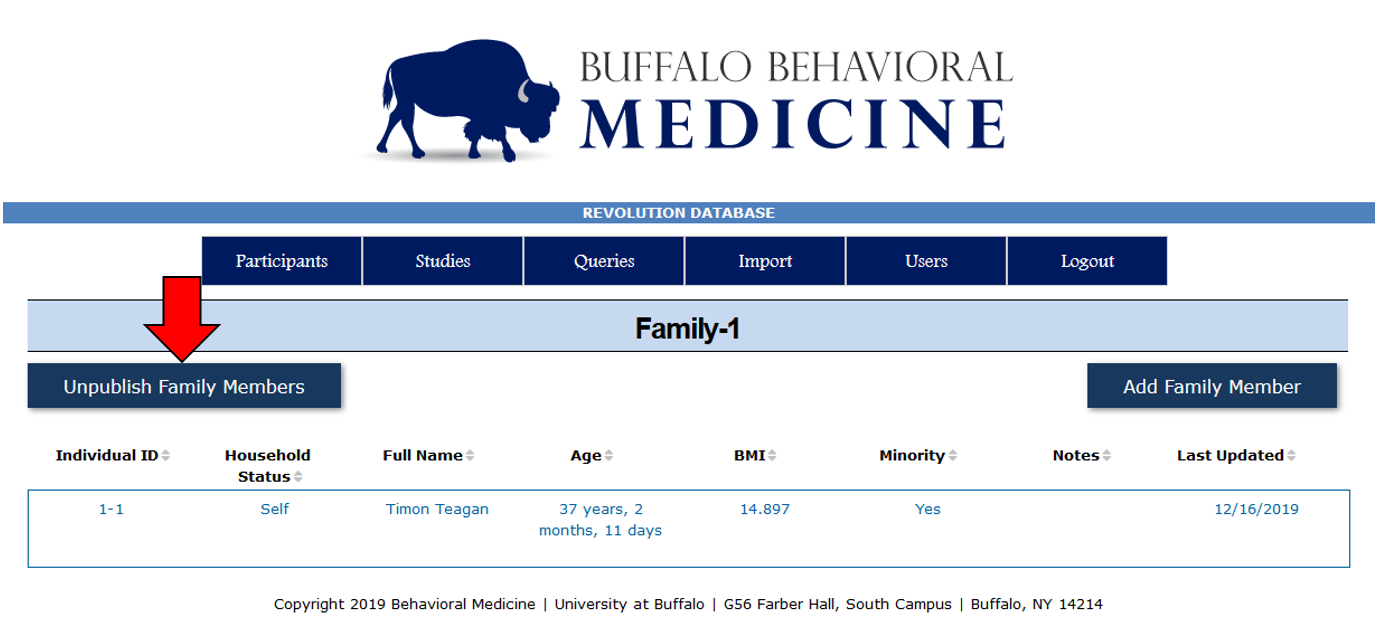This screenshot has height=626, width=1379.
Task: Click the 12/16/2019 last updated date
Action: [x=1256, y=509]
